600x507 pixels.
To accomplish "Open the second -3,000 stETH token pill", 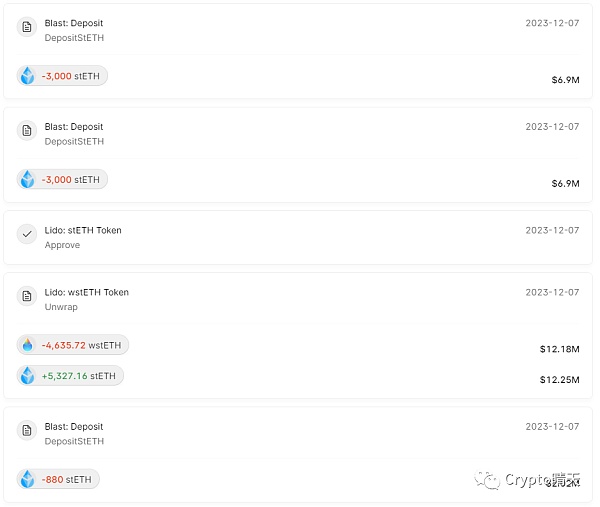I will tap(62, 179).
